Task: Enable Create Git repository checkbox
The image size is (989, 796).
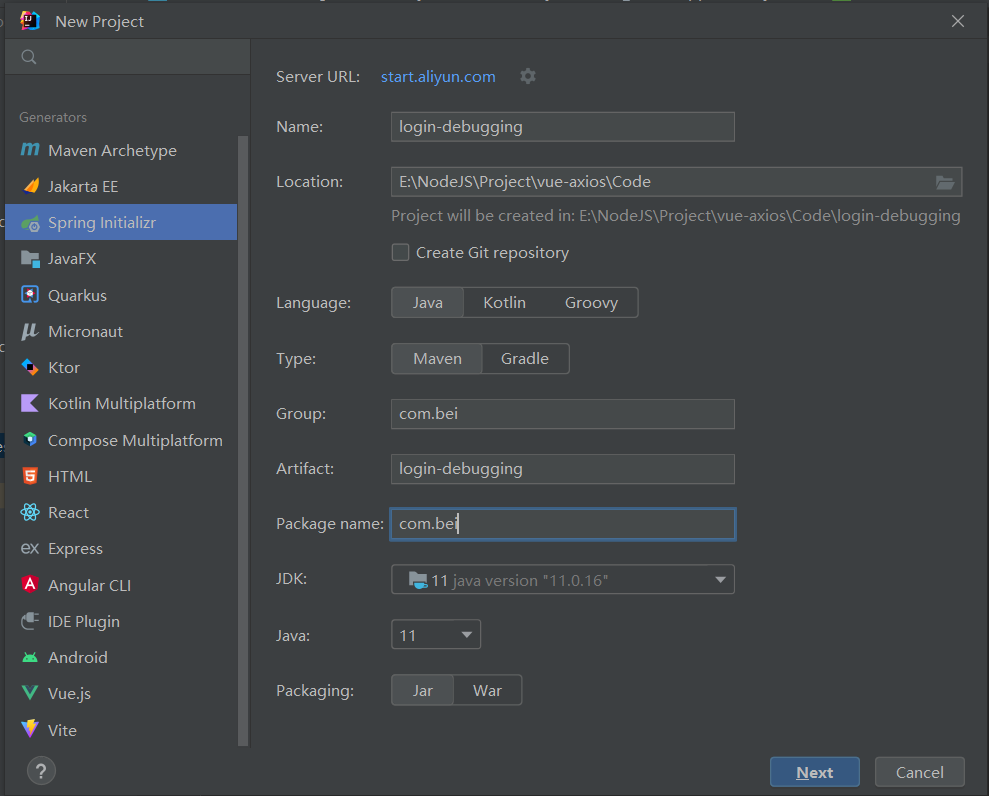Action: [400, 253]
